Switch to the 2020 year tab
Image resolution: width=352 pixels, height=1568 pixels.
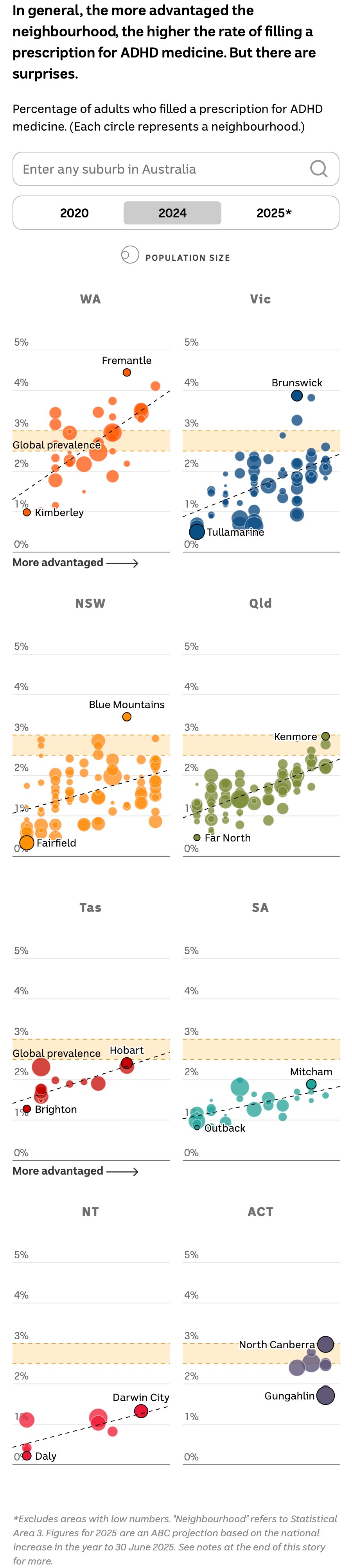(74, 213)
